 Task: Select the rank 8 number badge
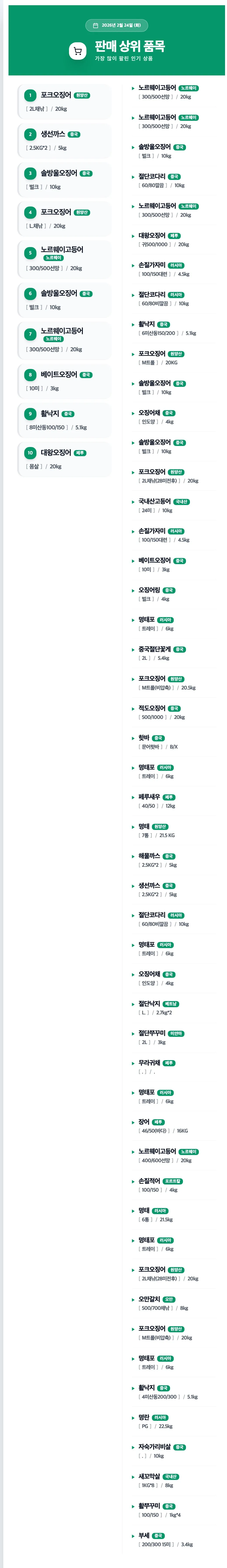[x=30, y=375]
